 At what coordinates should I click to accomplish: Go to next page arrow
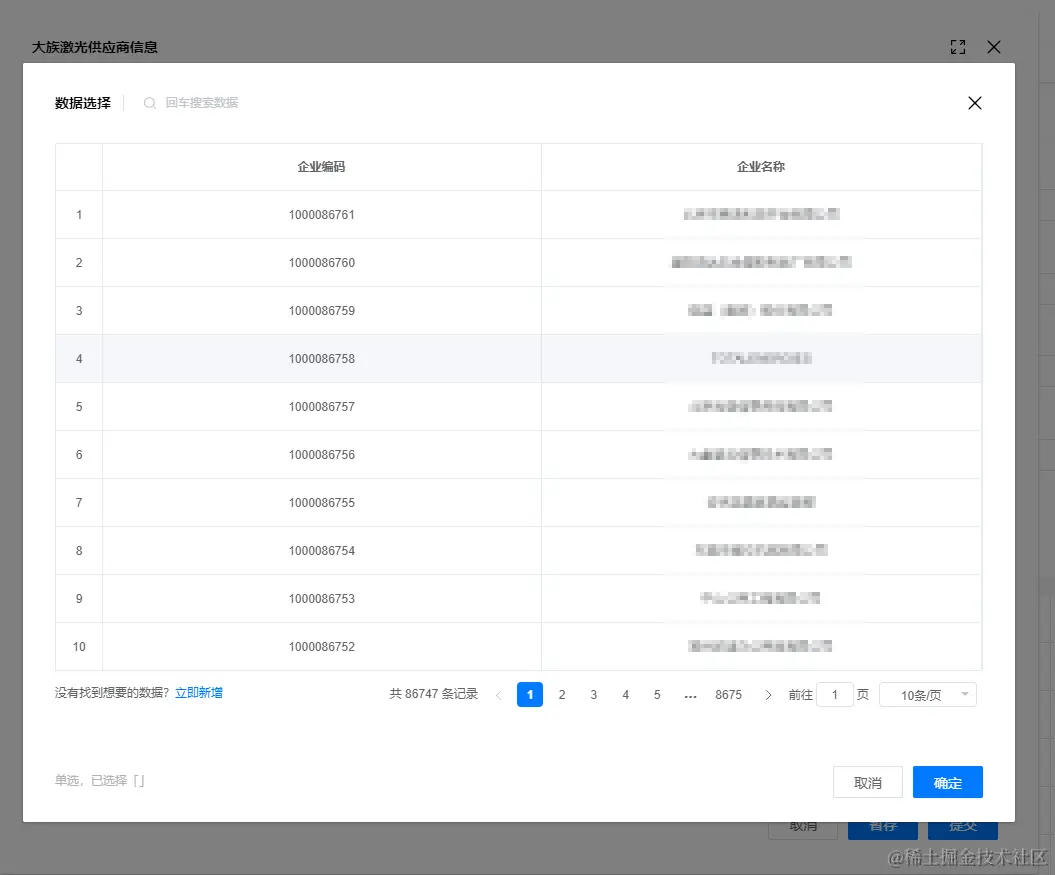click(x=768, y=695)
